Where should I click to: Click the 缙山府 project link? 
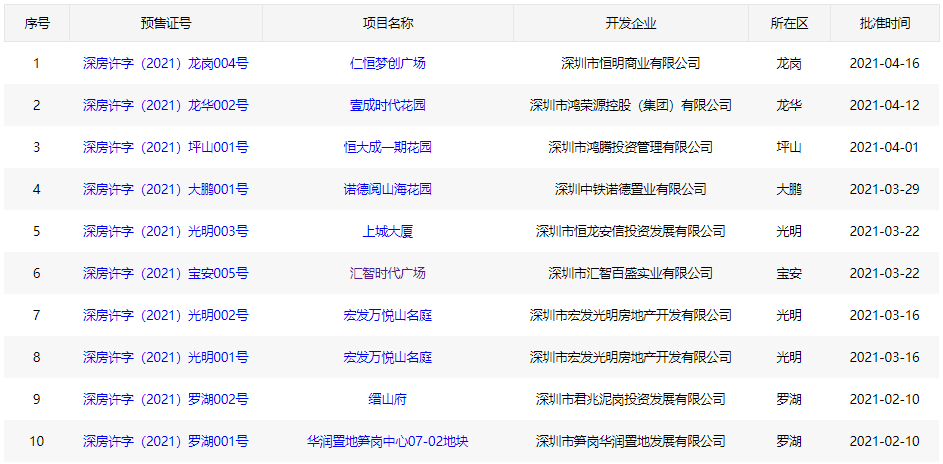point(387,399)
